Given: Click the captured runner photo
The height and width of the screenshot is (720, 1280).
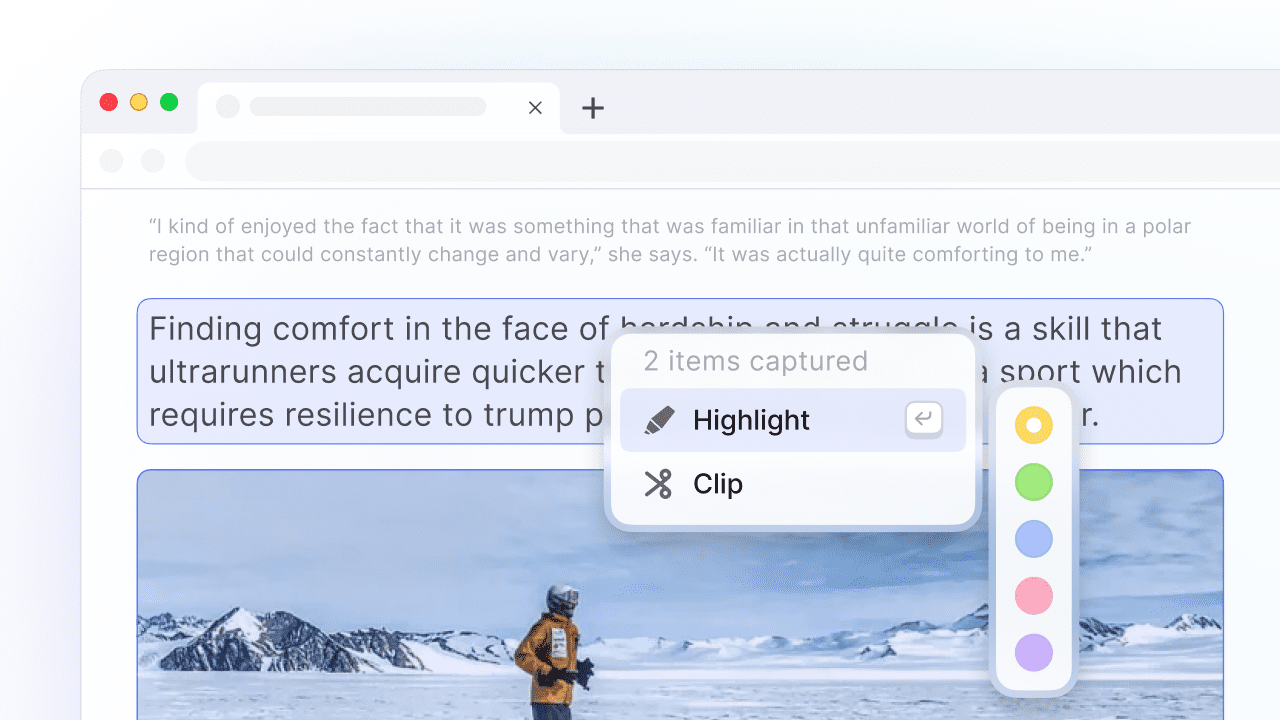Looking at the screenshot, I should coord(680,595).
